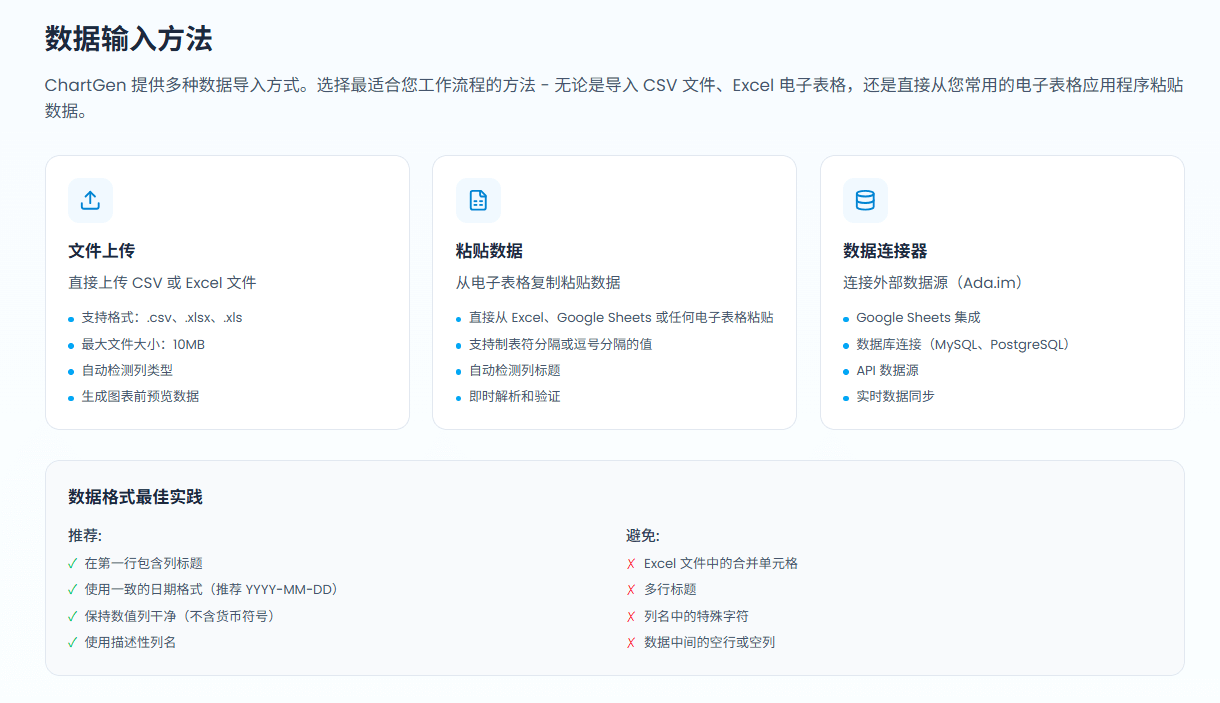Select the 文件上传 card
This screenshot has height=703, width=1220.
click(226, 291)
